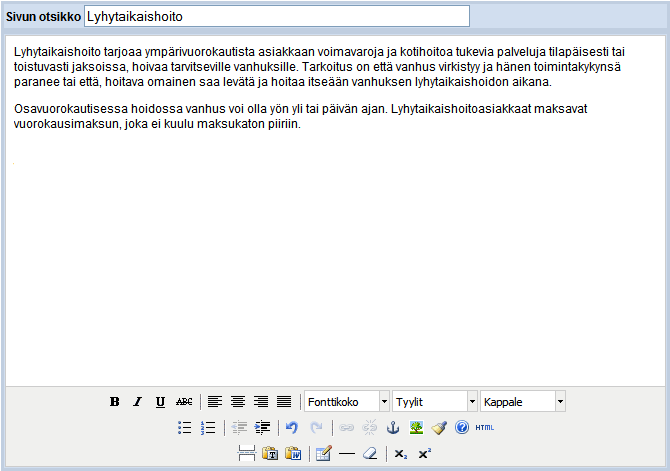The width and height of the screenshot is (670, 471).
Task: Place the cursor on "Osavuorokautisessa" in the editor
Action: 71,109
